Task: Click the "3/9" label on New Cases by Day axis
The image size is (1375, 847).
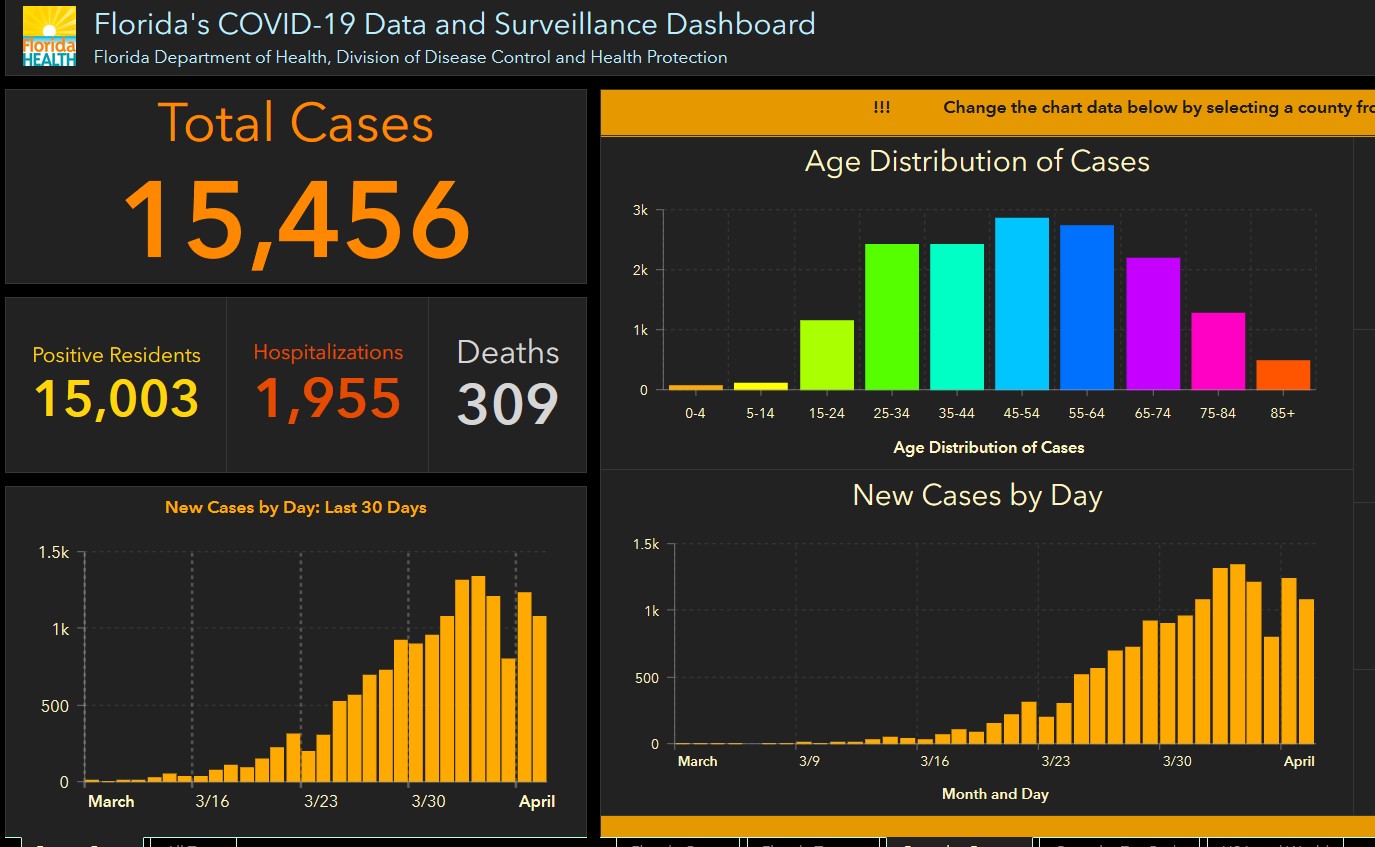Action: tap(808, 761)
